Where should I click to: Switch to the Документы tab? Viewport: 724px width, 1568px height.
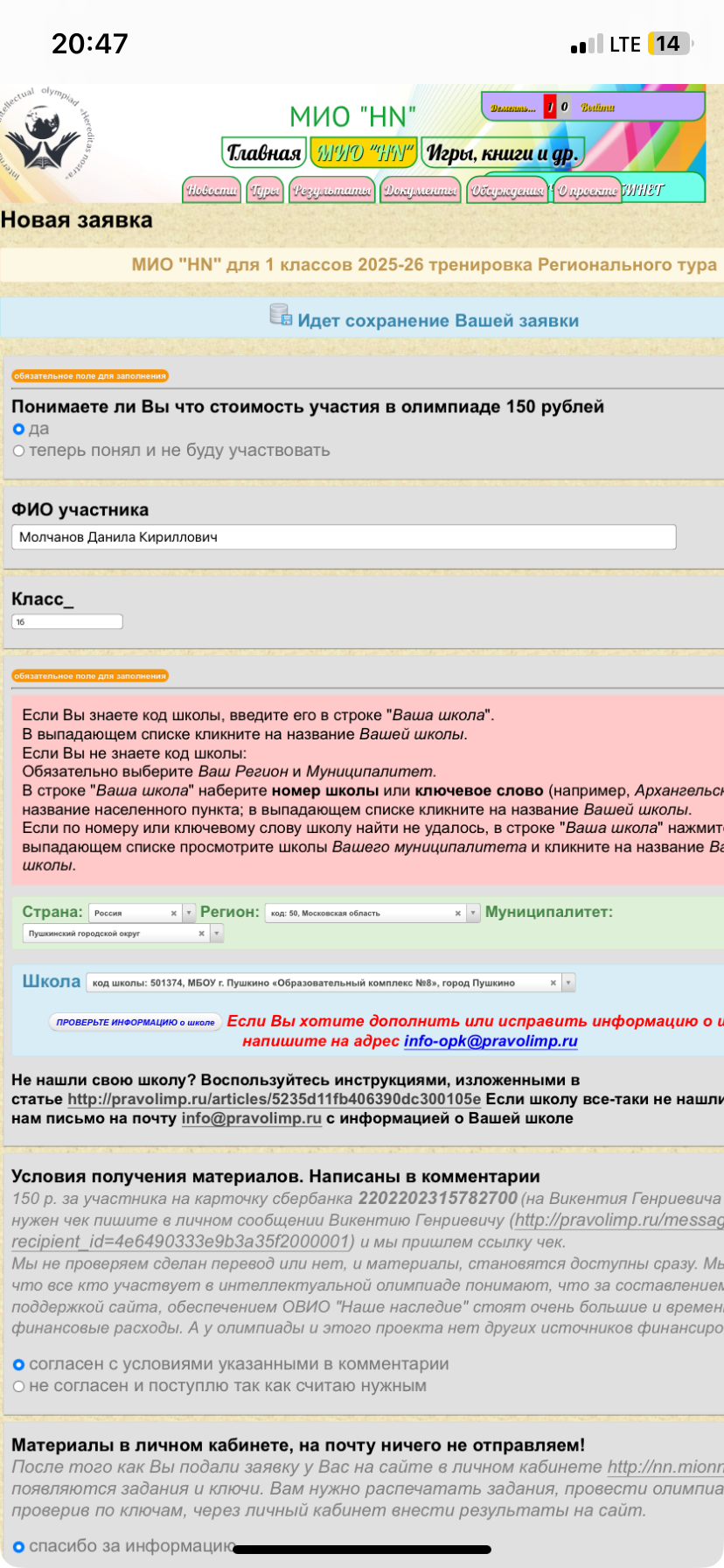click(x=421, y=190)
